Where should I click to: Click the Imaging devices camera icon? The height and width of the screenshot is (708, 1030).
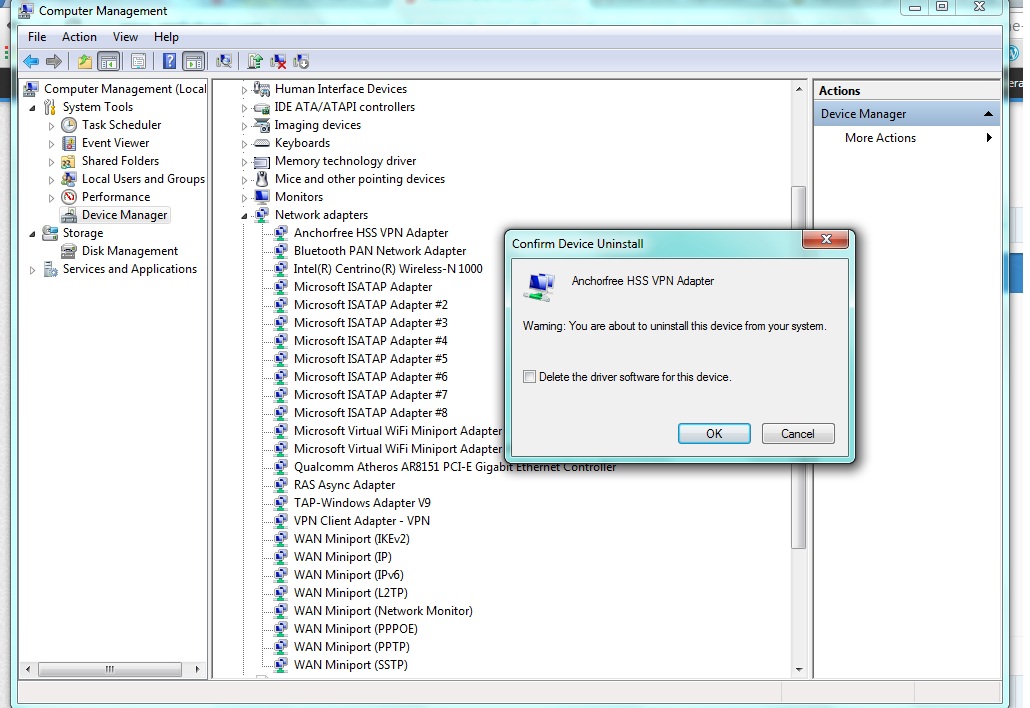[x=261, y=125]
